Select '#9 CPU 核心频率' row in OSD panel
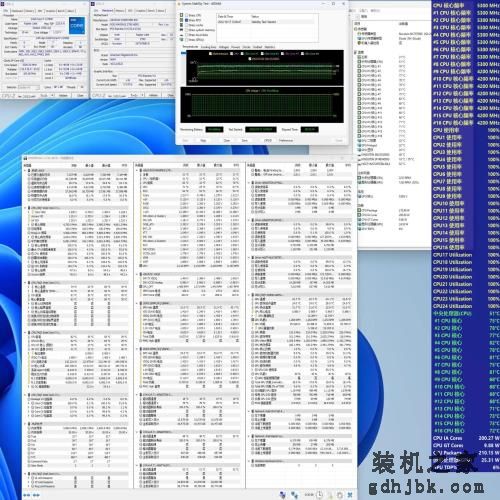The image size is (500, 500). coord(466,71)
